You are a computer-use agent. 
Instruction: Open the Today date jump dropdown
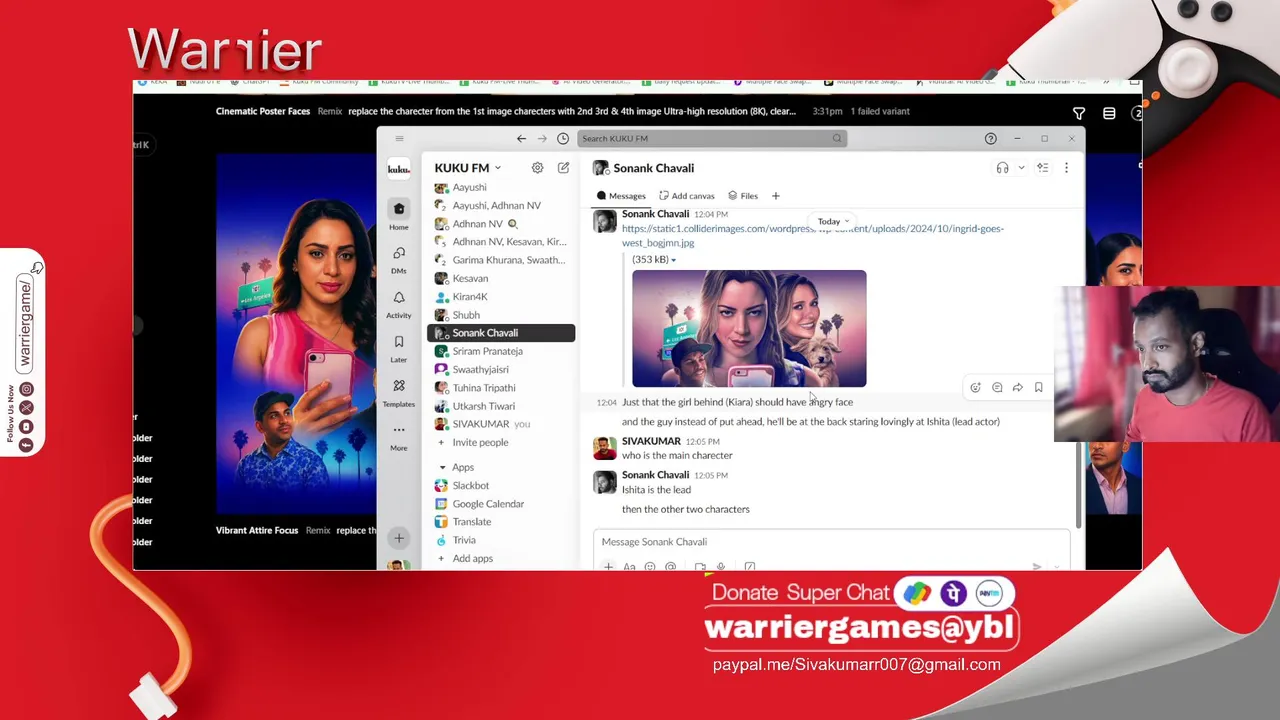pos(832,222)
